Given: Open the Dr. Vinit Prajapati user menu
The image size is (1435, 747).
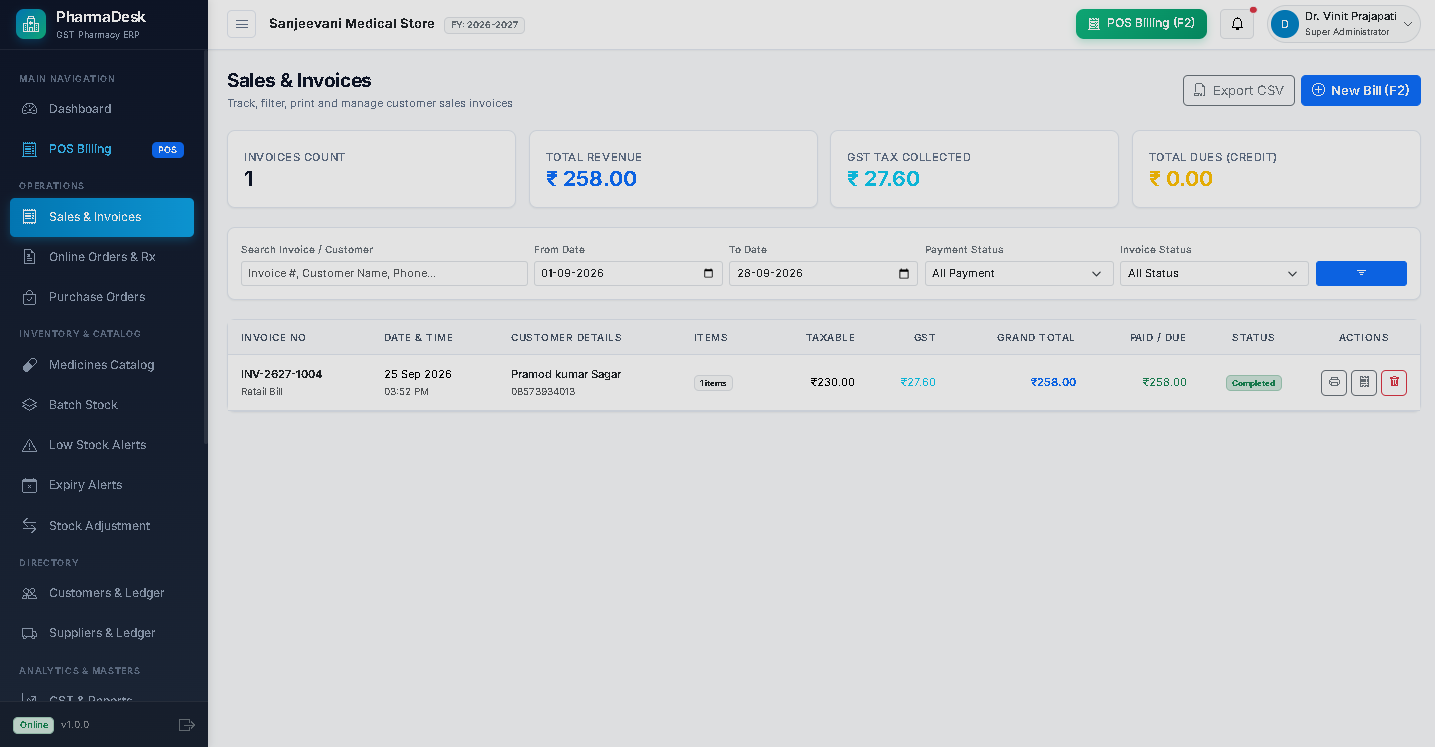Looking at the screenshot, I should tap(1344, 24).
